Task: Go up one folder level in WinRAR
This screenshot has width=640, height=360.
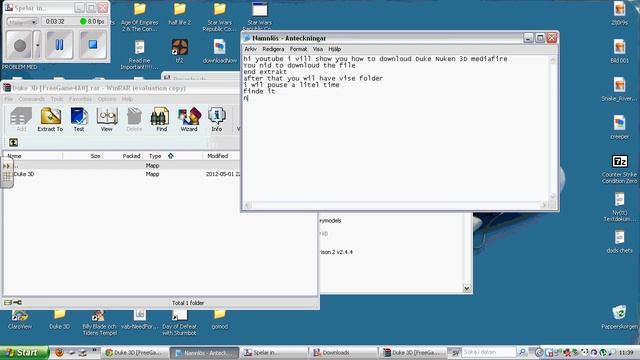Action: tap(13, 142)
